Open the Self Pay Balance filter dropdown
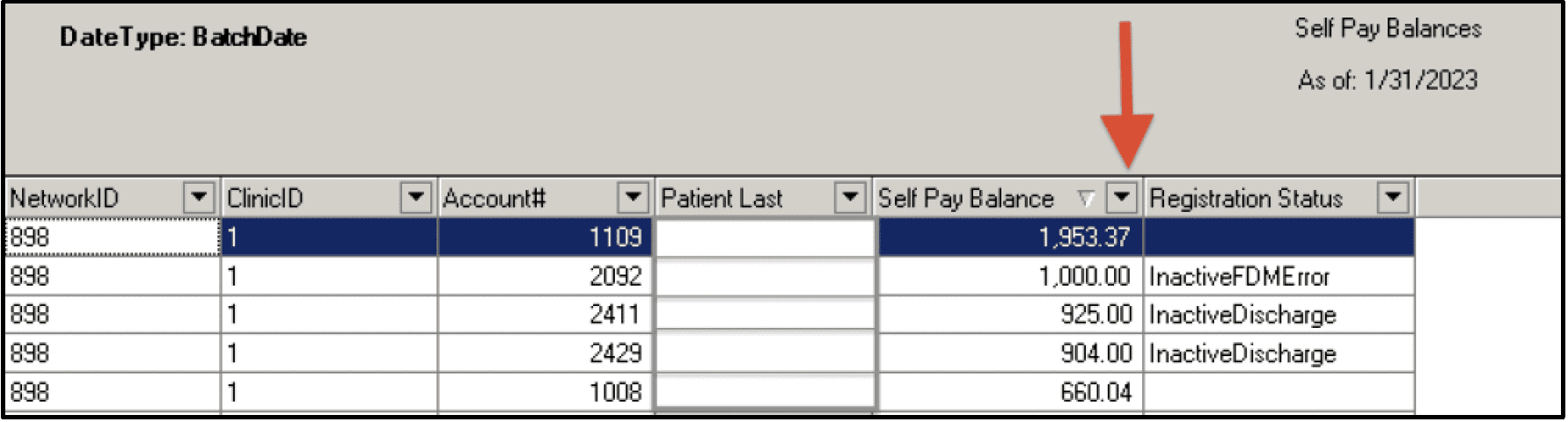This screenshot has height=422, width=1568. (1121, 197)
